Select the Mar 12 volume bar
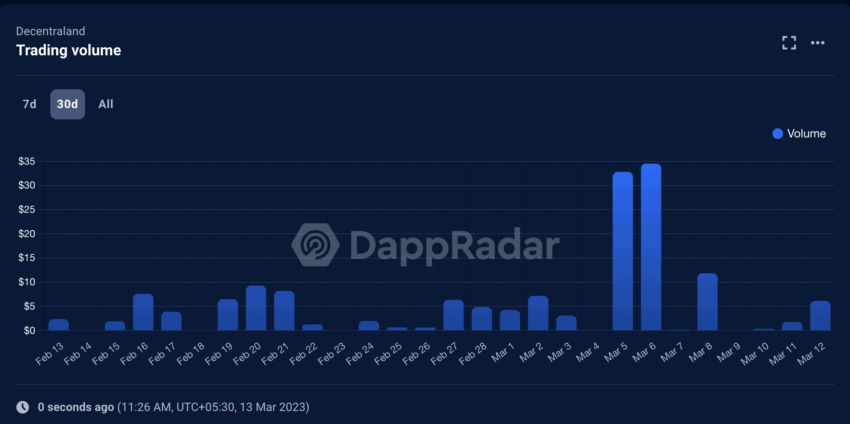Image resolution: width=850 pixels, height=424 pixels. click(x=820, y=316)
